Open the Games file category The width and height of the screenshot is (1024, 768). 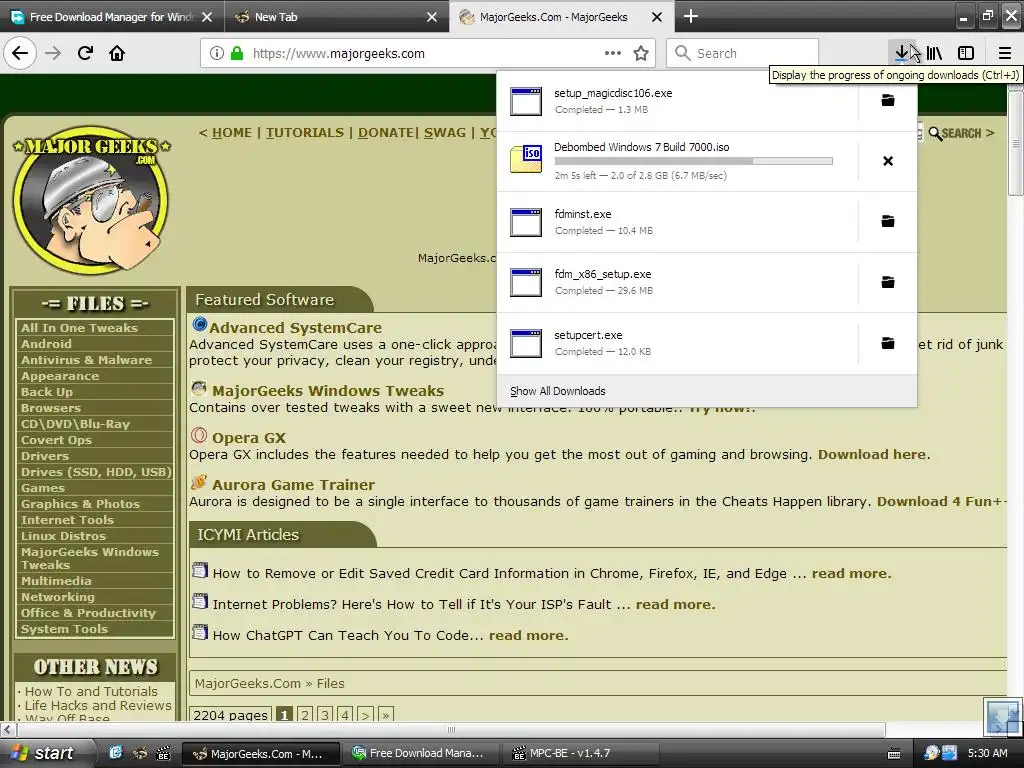click(42, 488)
